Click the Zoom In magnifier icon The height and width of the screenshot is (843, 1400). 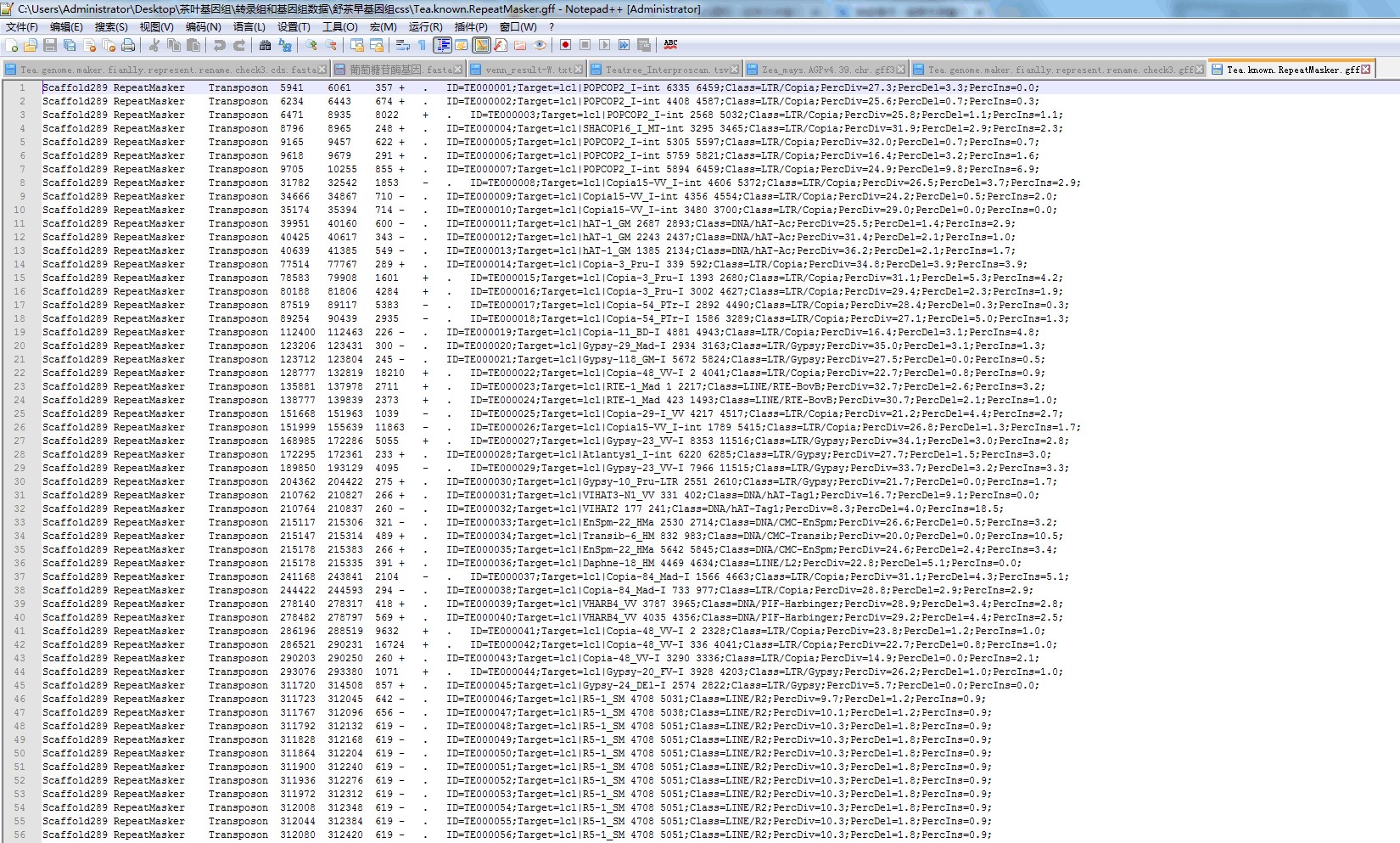coord(311,45)
